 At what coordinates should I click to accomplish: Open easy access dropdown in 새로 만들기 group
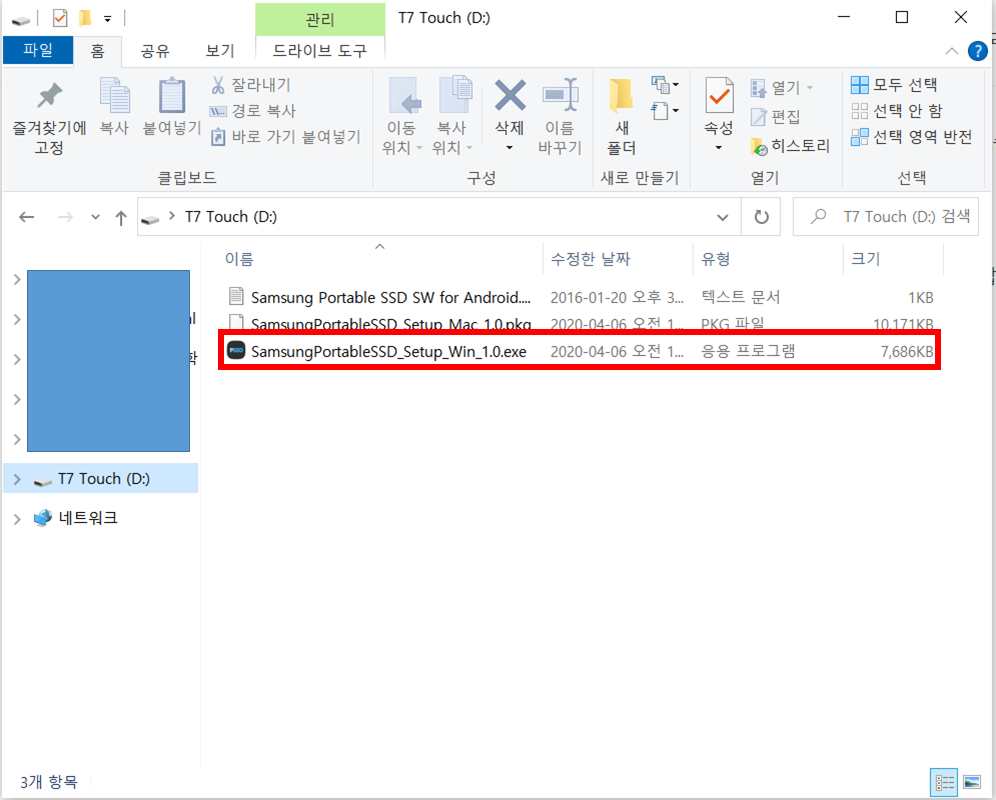click(x=664, y=111)
